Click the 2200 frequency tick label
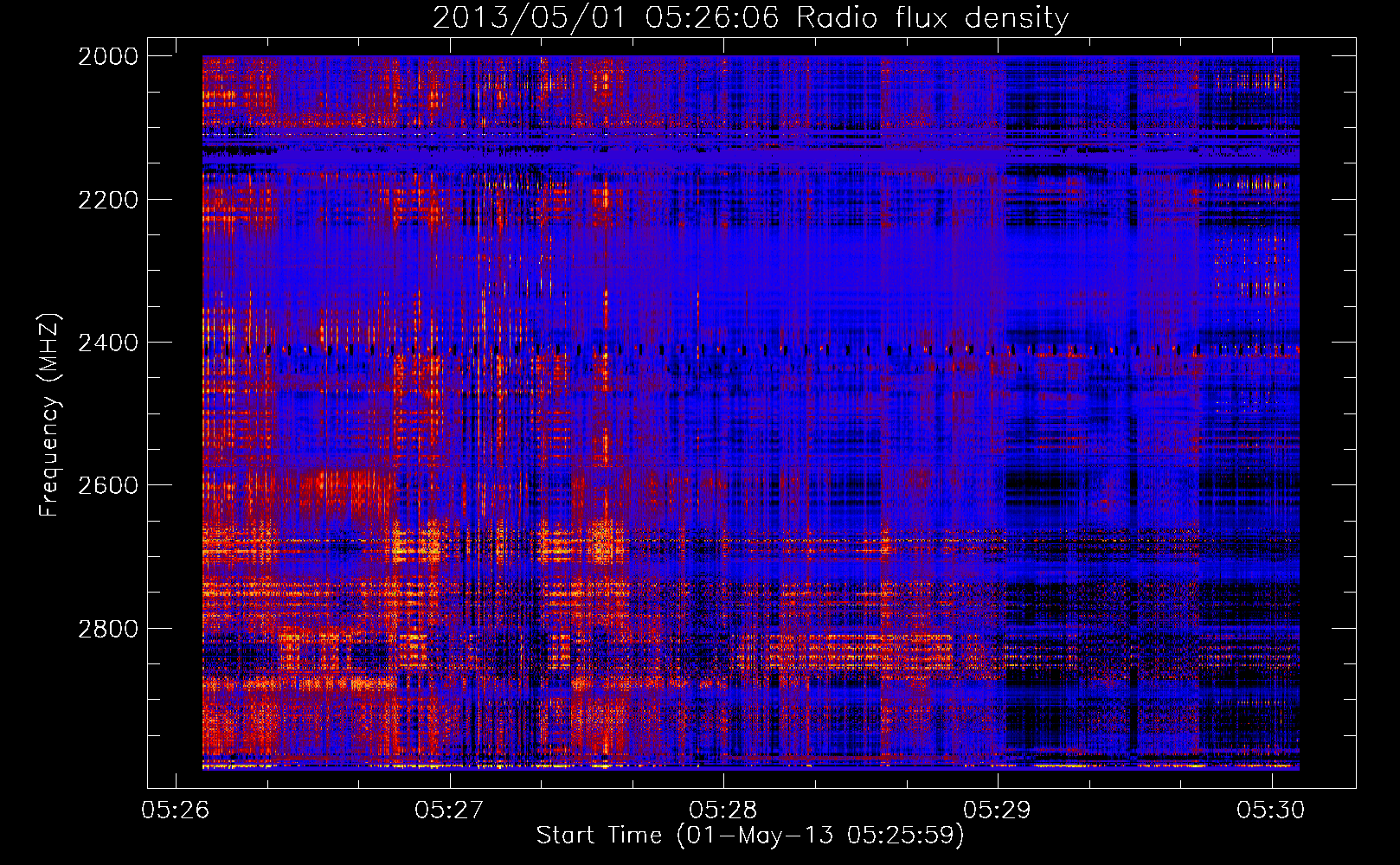Viewport: 1400px width, 865px height. tap(108, 200)
